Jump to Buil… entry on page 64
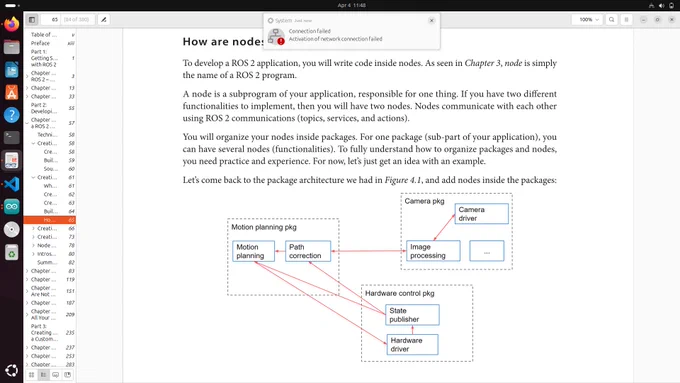Image resolution: width=680 pixels, height=383 pixels. coord(50,211)
